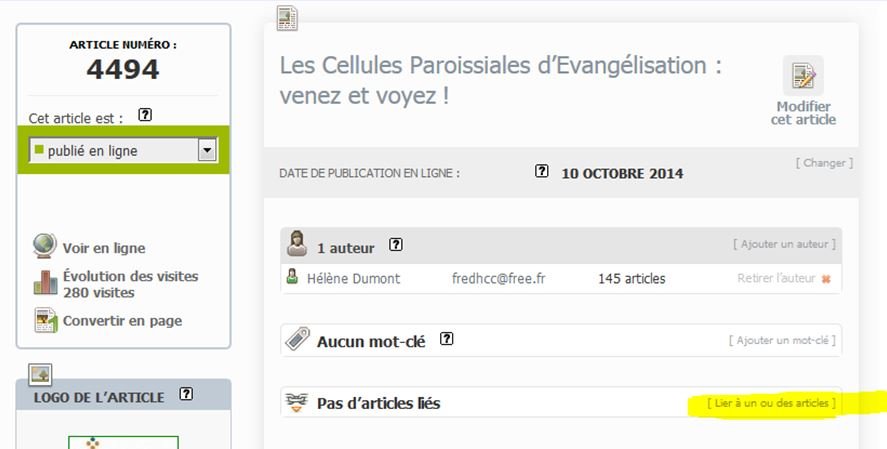
Task: Click the image icon above Logo de l'article
Action: coord(40,374)
